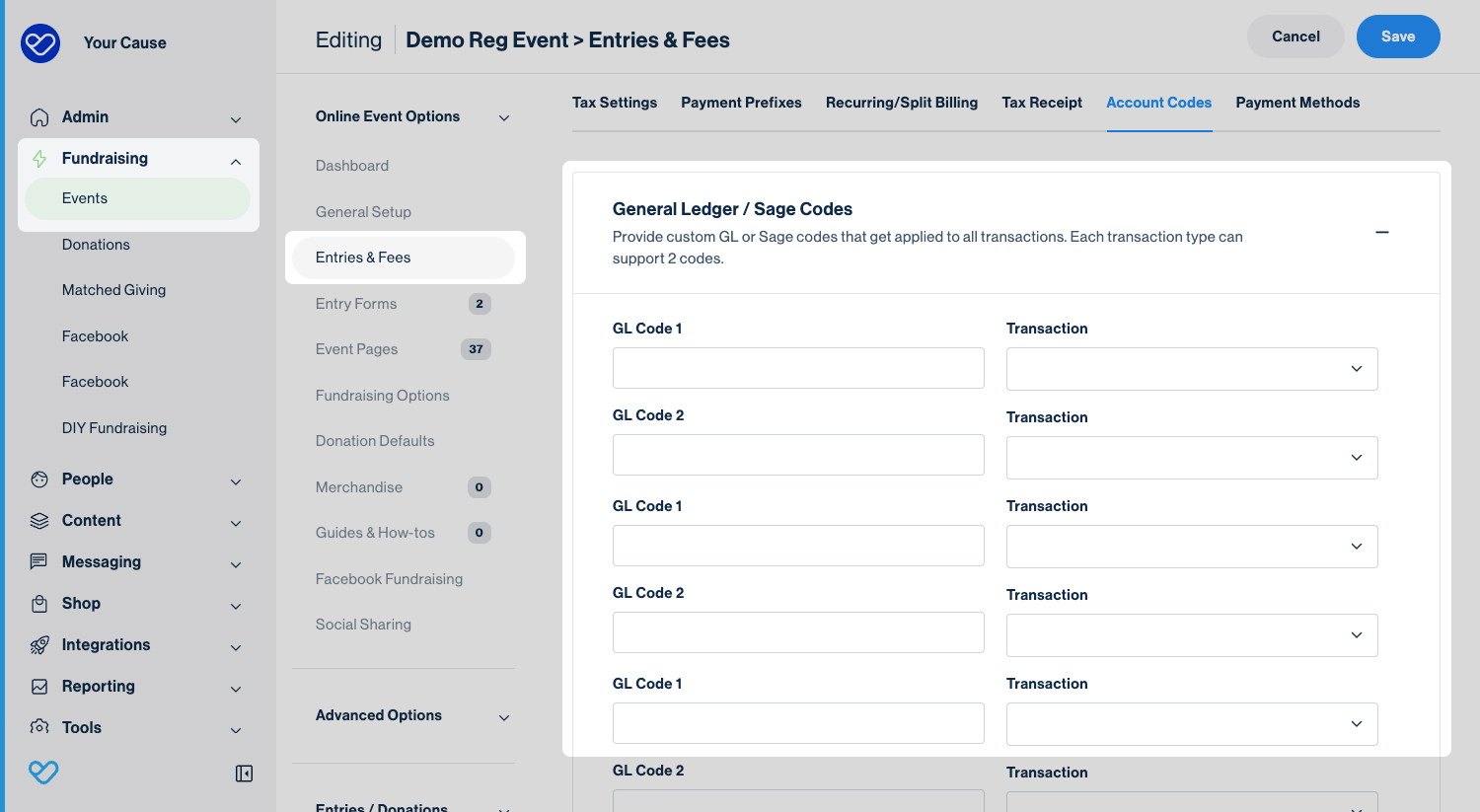Open the Payment Methods tab
The height and width of the screenshot is (812, 1480).
(1296, 103)
